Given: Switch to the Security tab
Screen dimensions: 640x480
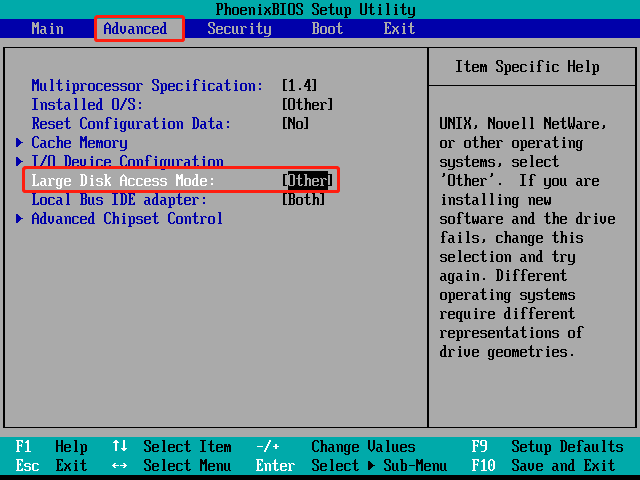Looking at the screenshot, I should coord(239,29).
